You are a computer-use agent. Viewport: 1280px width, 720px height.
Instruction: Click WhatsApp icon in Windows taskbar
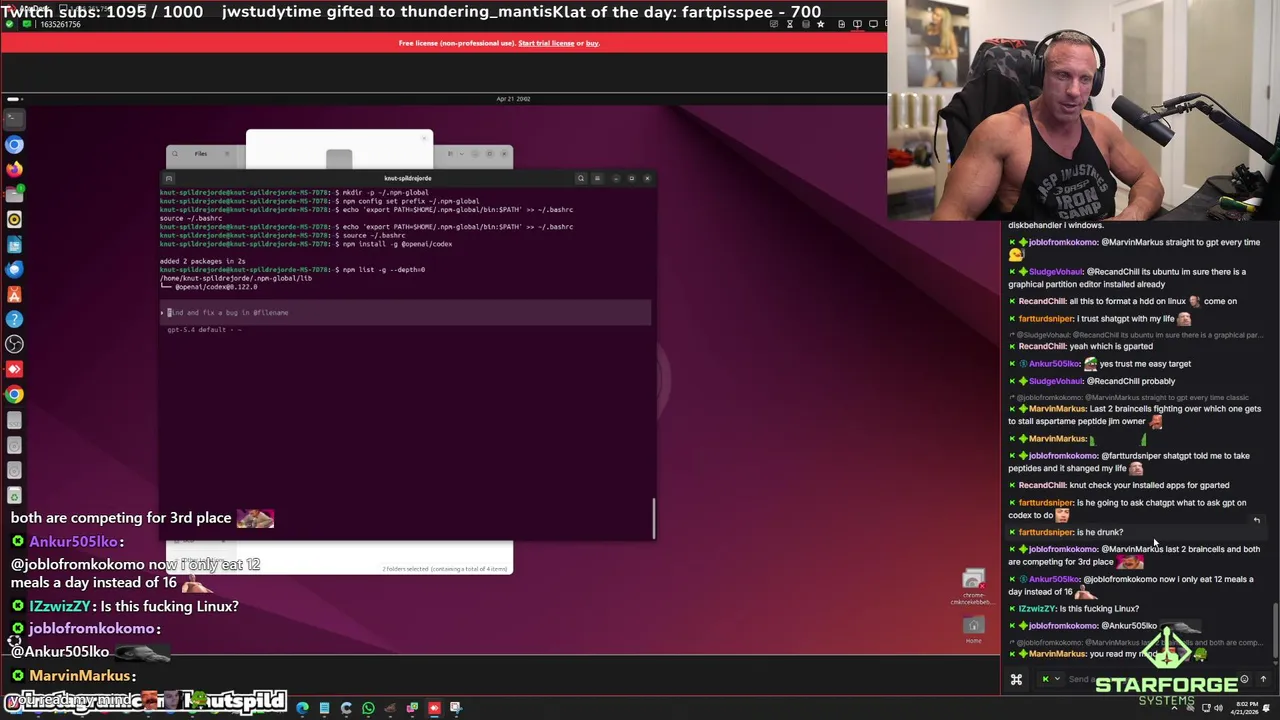point(368,708)
